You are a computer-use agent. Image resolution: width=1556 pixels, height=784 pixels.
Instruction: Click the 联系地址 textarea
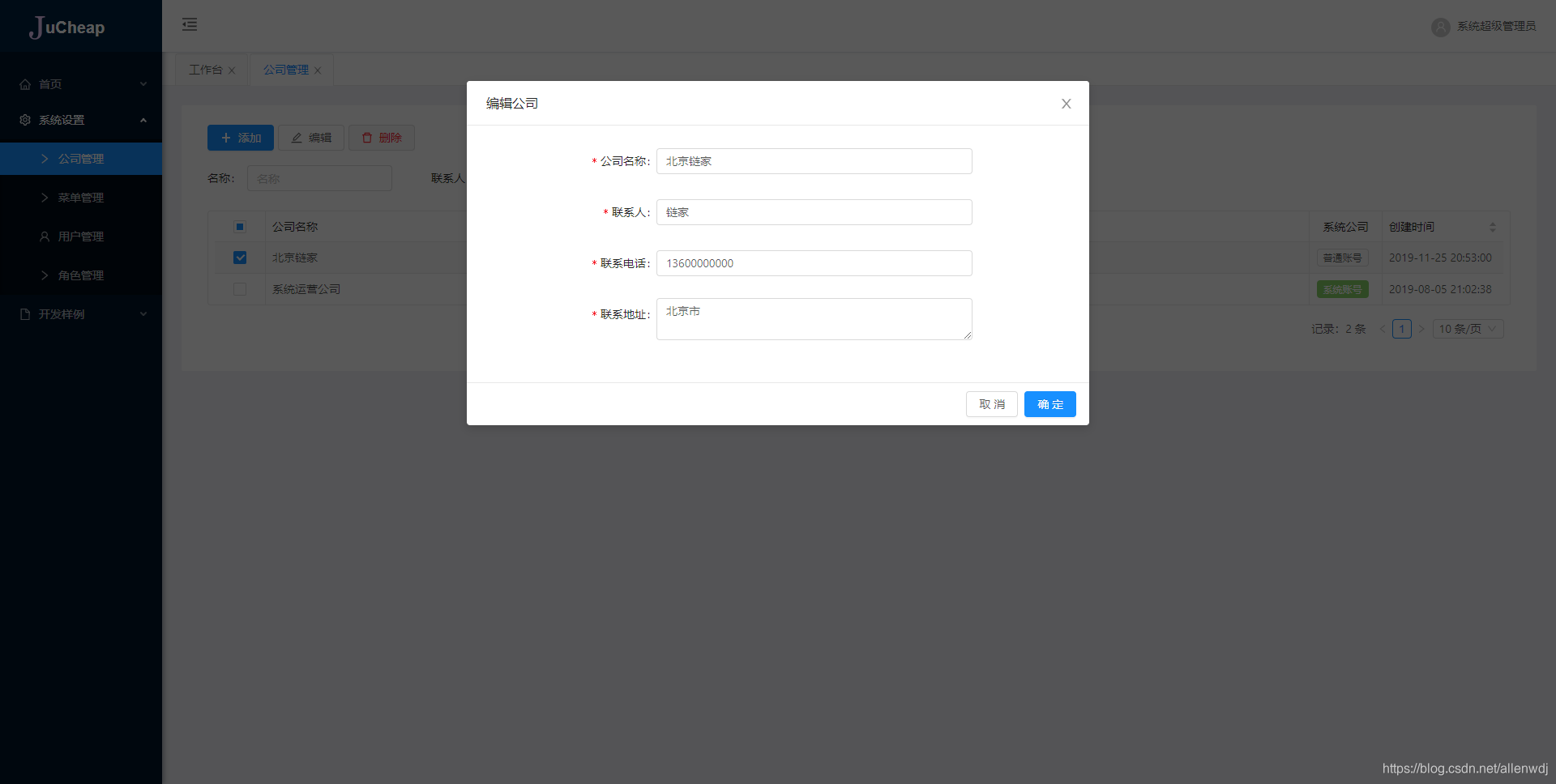click(x=814, y=319)
